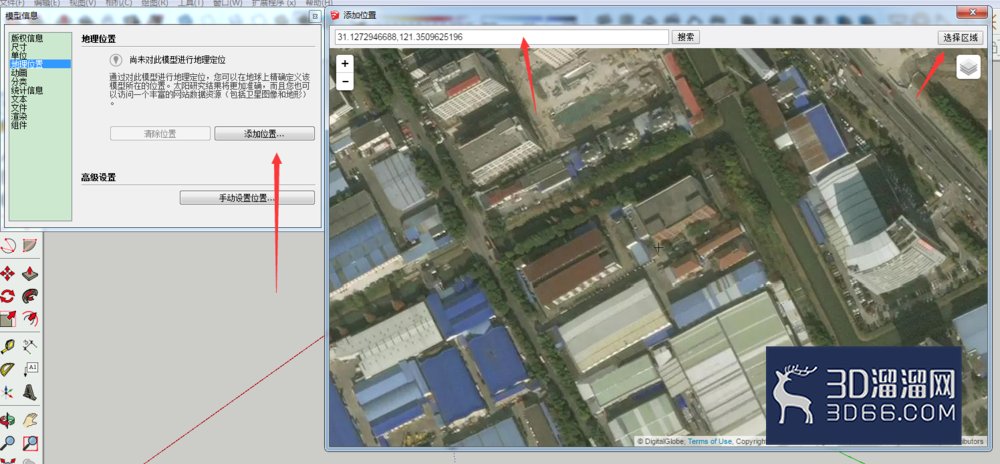Select the Pan hand tool
This screenshot has height=464, width=1000.
29,419
